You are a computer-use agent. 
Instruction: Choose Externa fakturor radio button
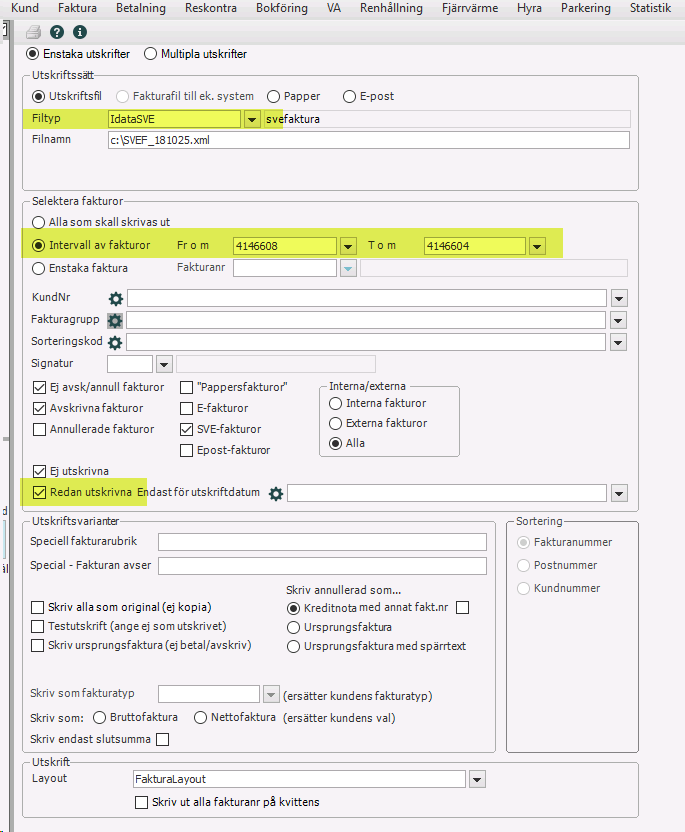click(x=336, y=423)
